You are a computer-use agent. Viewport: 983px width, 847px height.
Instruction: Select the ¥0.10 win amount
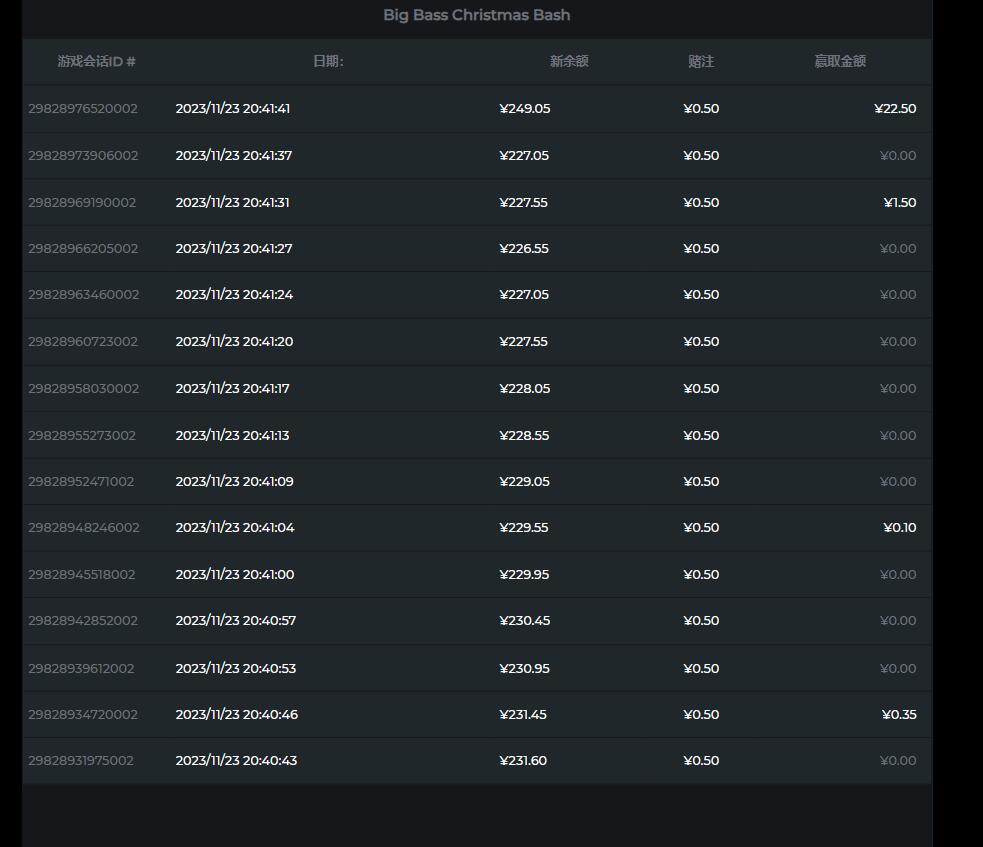point(899,528)
